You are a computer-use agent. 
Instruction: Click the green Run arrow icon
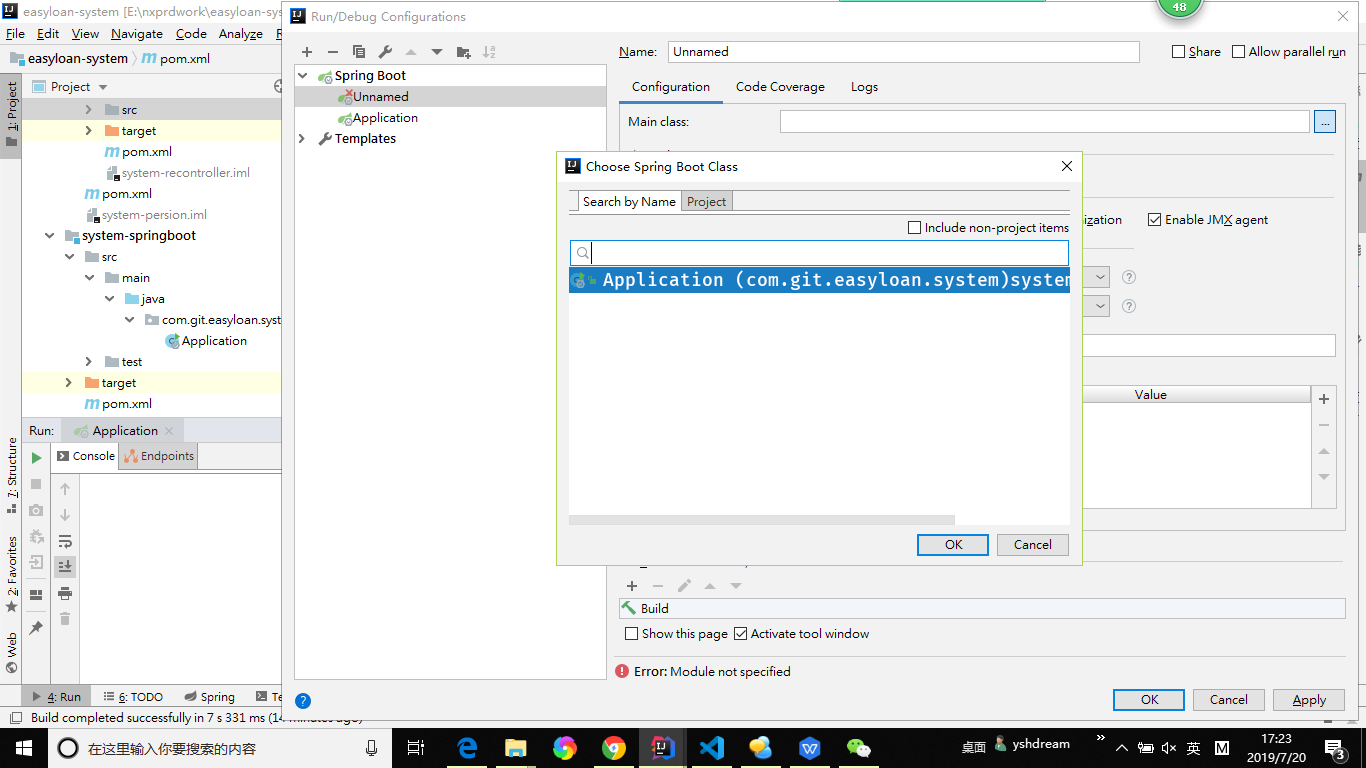(x=36, y=458)
